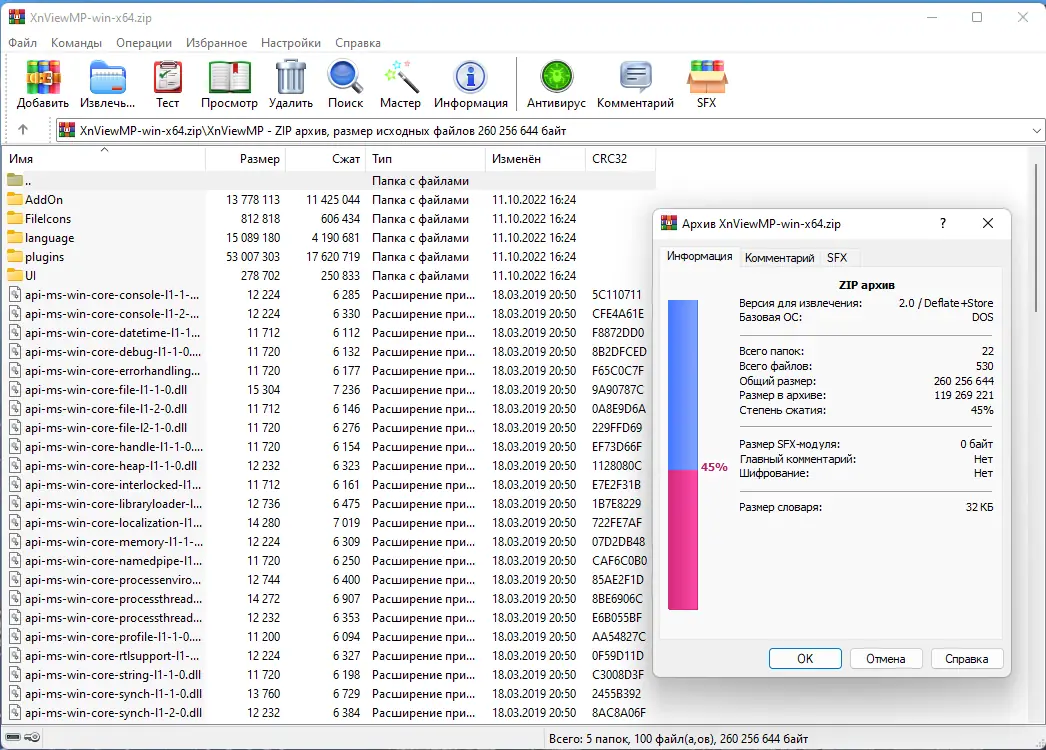Sort by the Изменён column header
The height and width of the screenshot is (750, 1046).
coord(534,159)
